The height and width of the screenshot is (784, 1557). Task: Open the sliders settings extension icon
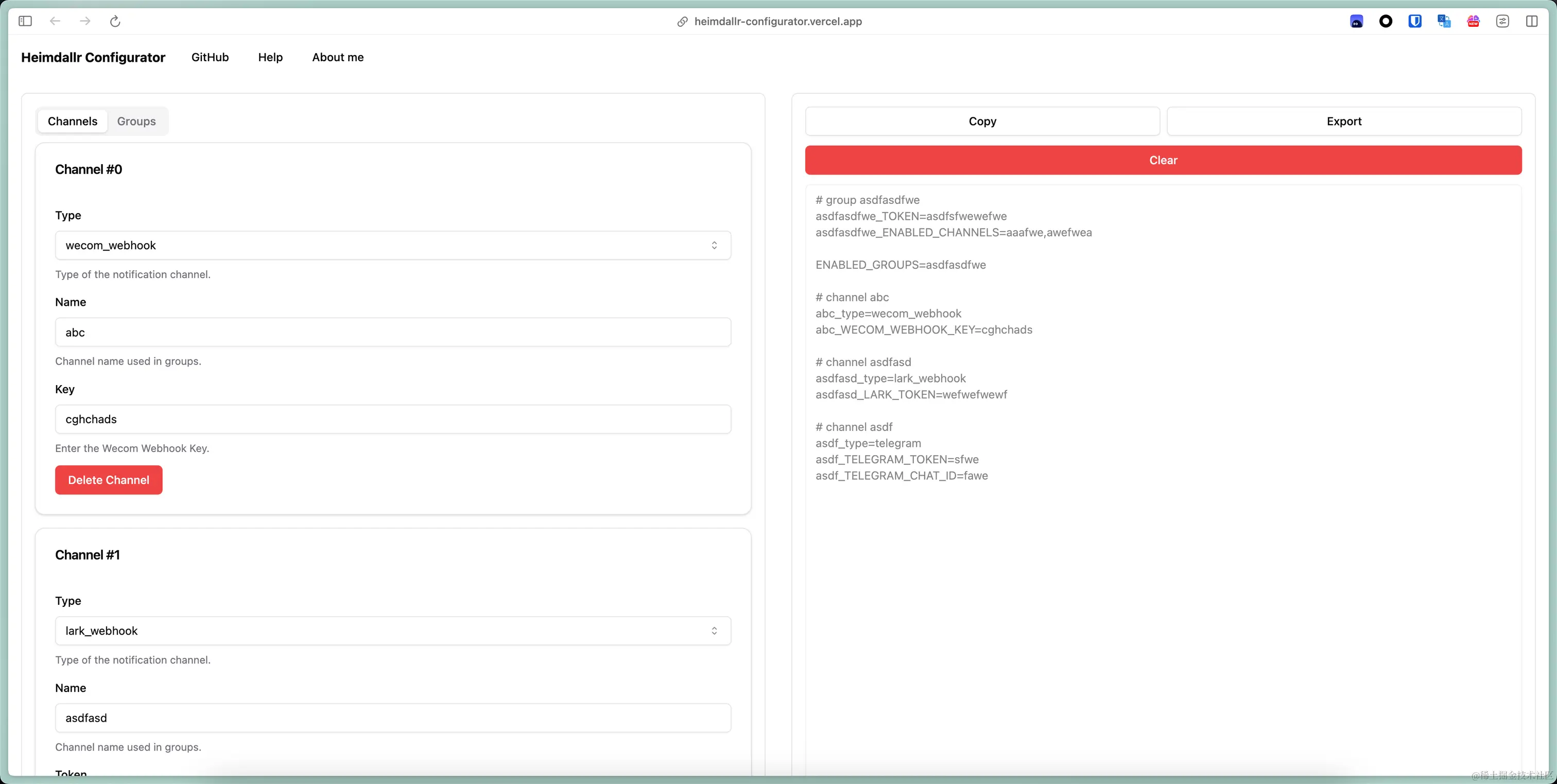[x=1502, y=21]
